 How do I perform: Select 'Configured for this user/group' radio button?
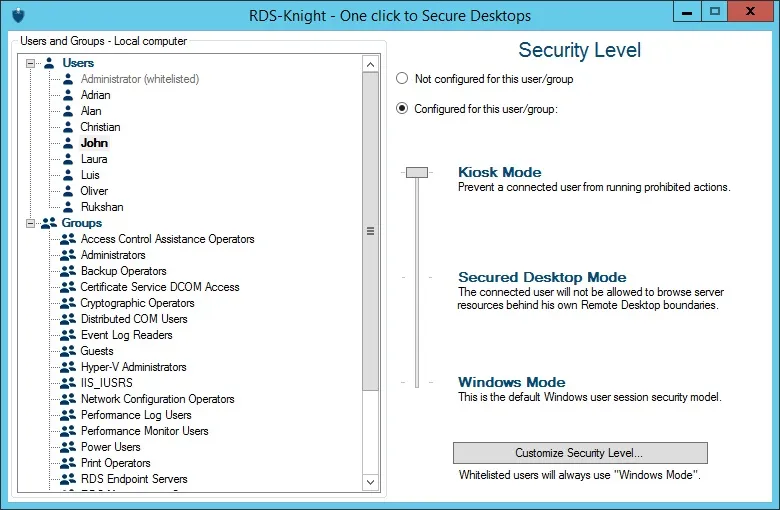[x=402, y=108]
